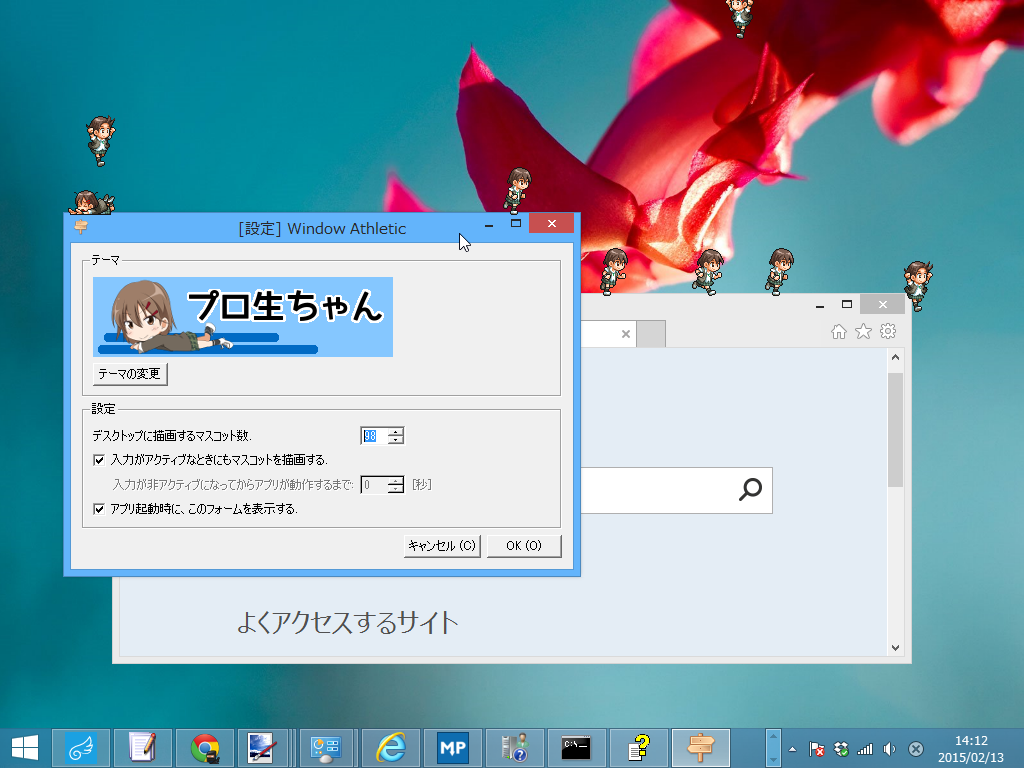Image resolution: width=1024 pixels, height=768 pixels.
Task: Open the clock showing 14:12
Action: (x=971, y=749)
